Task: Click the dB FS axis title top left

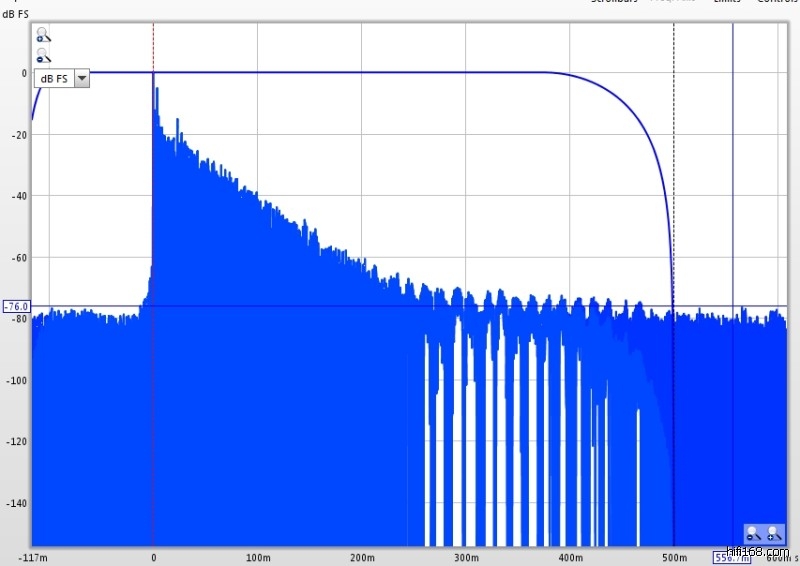Action: [16, 13]
